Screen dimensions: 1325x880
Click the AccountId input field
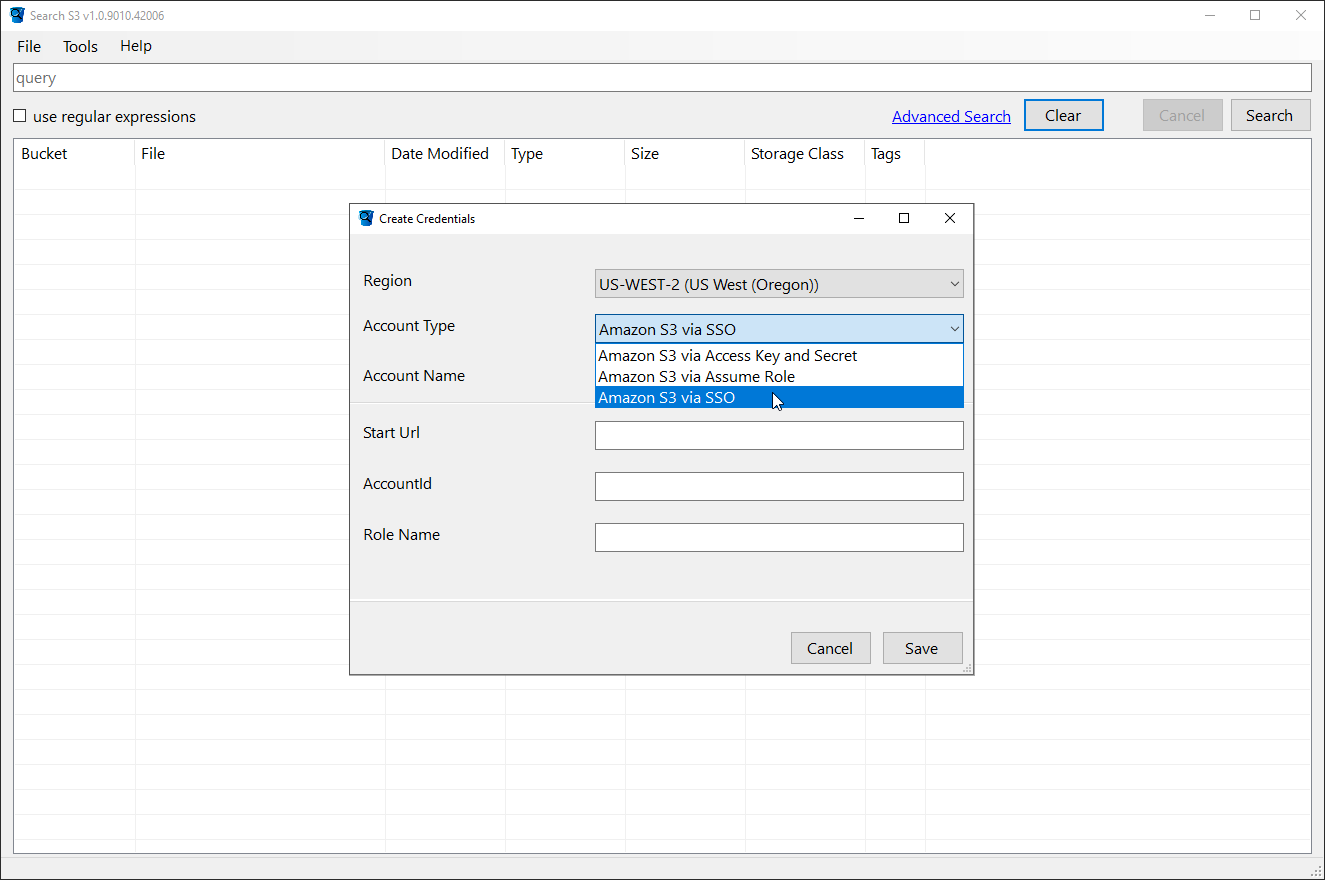click(x=779, y=487)
